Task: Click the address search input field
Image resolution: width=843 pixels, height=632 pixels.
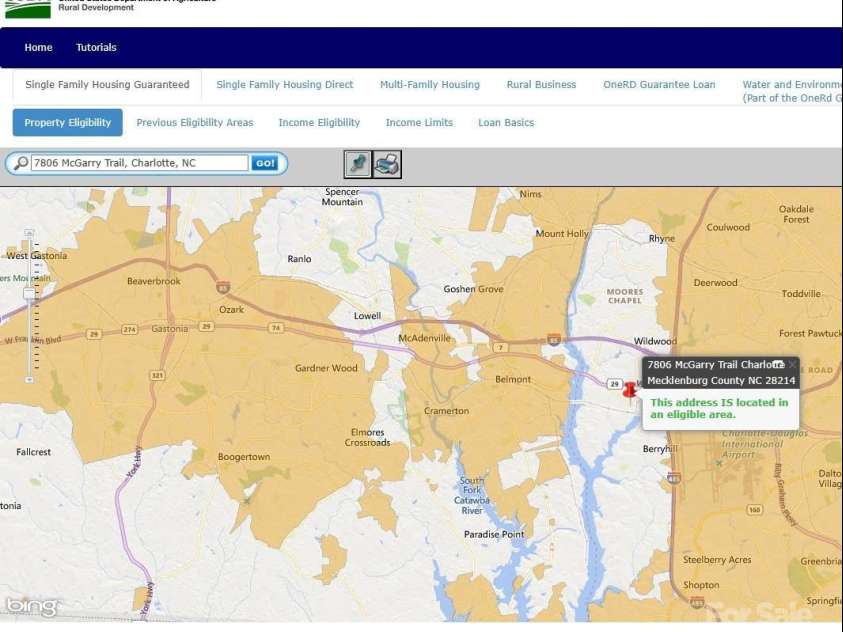Action: pyautogui.click(x=139, y=163)
